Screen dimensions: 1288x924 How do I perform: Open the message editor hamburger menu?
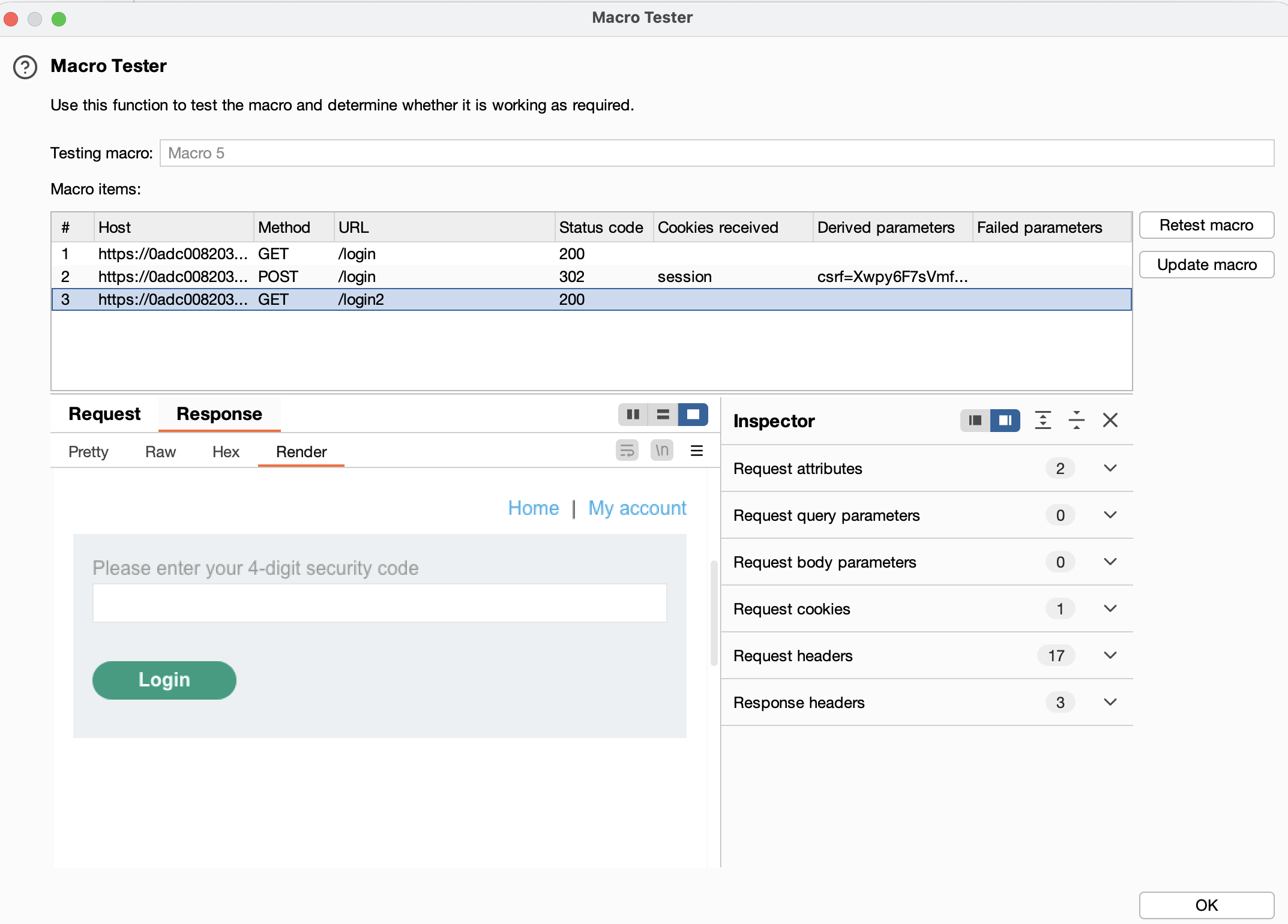coord(696,451)
